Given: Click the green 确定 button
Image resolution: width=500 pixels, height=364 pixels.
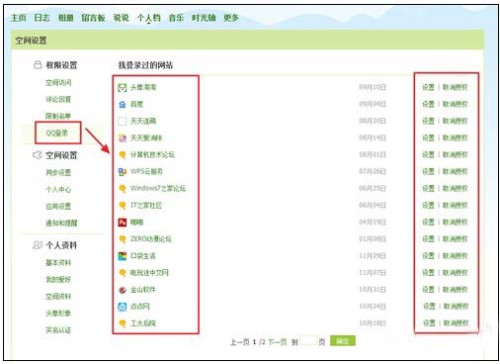Looking at the screenshot, I should pos(343,341).
